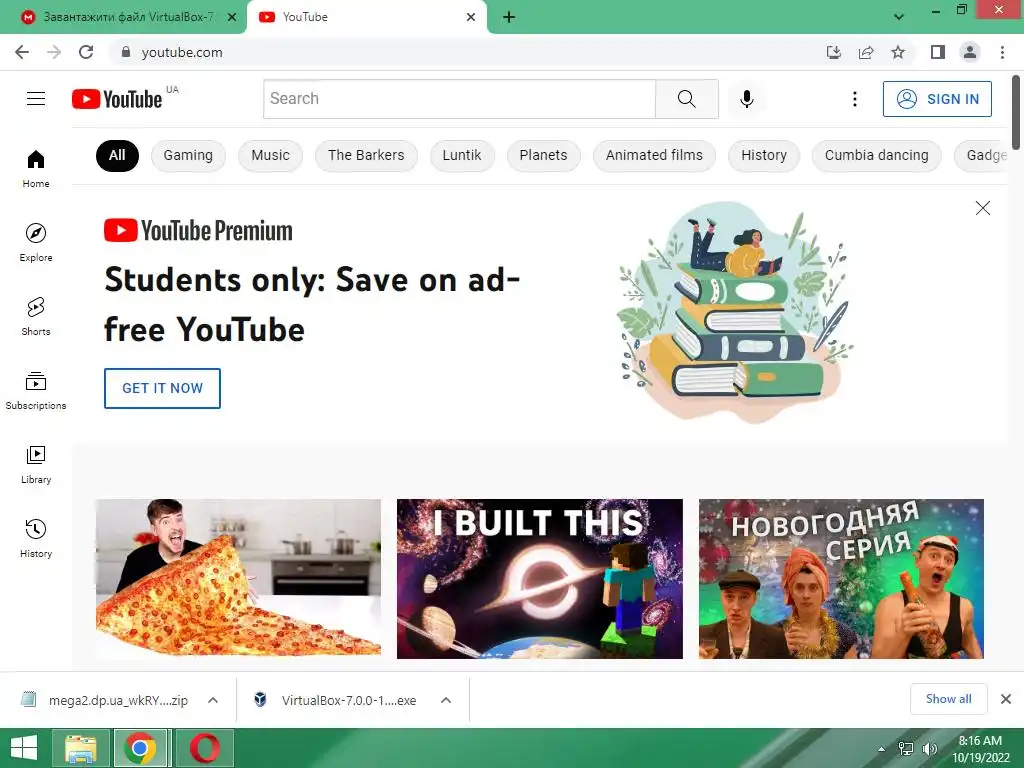Click the install app icon in address bar

834,52
